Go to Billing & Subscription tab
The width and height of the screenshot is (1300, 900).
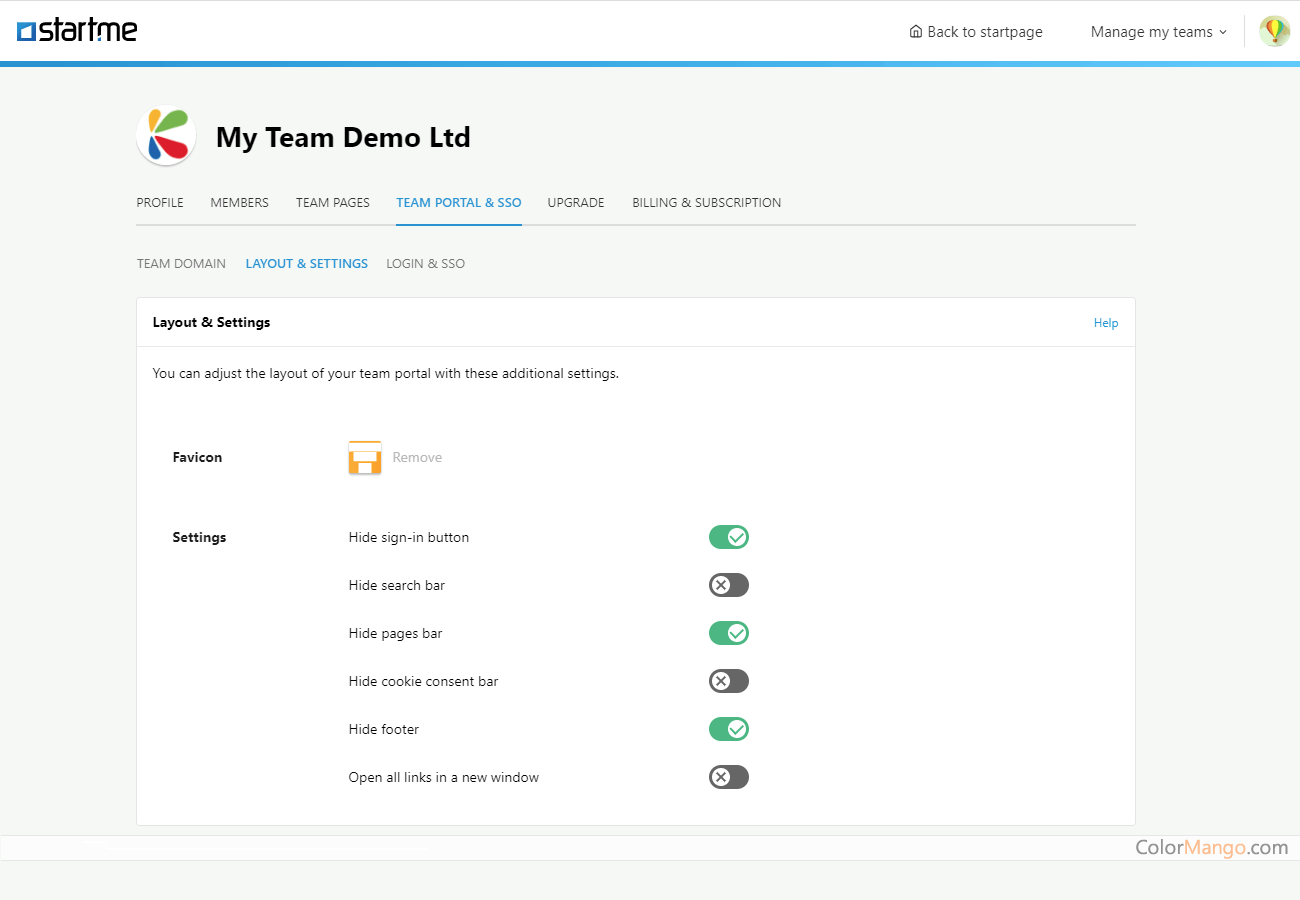click(x=706, y=202)
